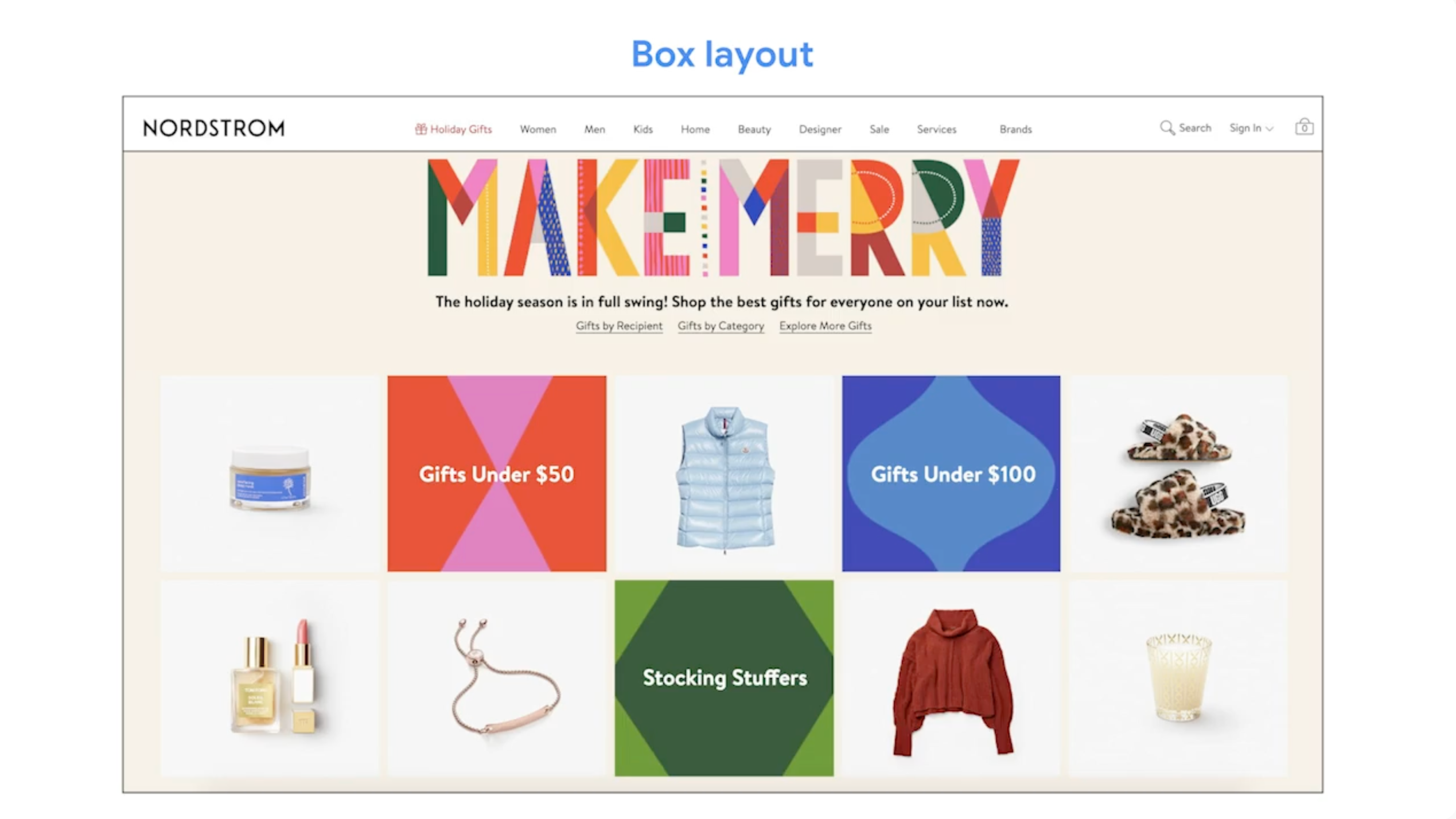Screen dimensions: 1456x819
Task: Open the Designer menu
Action: 820,130
